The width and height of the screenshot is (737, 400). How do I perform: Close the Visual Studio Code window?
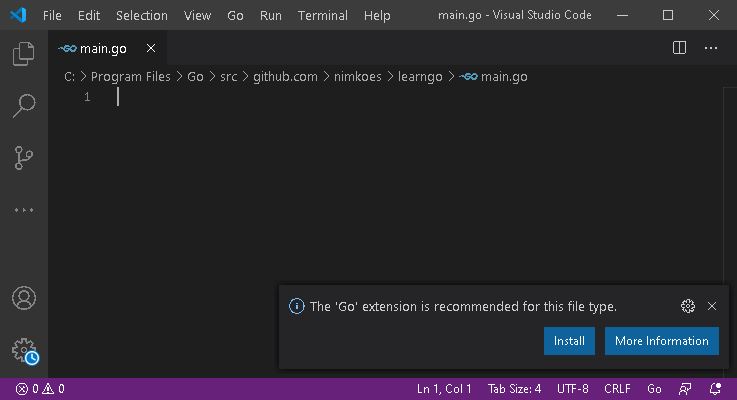click(x=713, y=15)
